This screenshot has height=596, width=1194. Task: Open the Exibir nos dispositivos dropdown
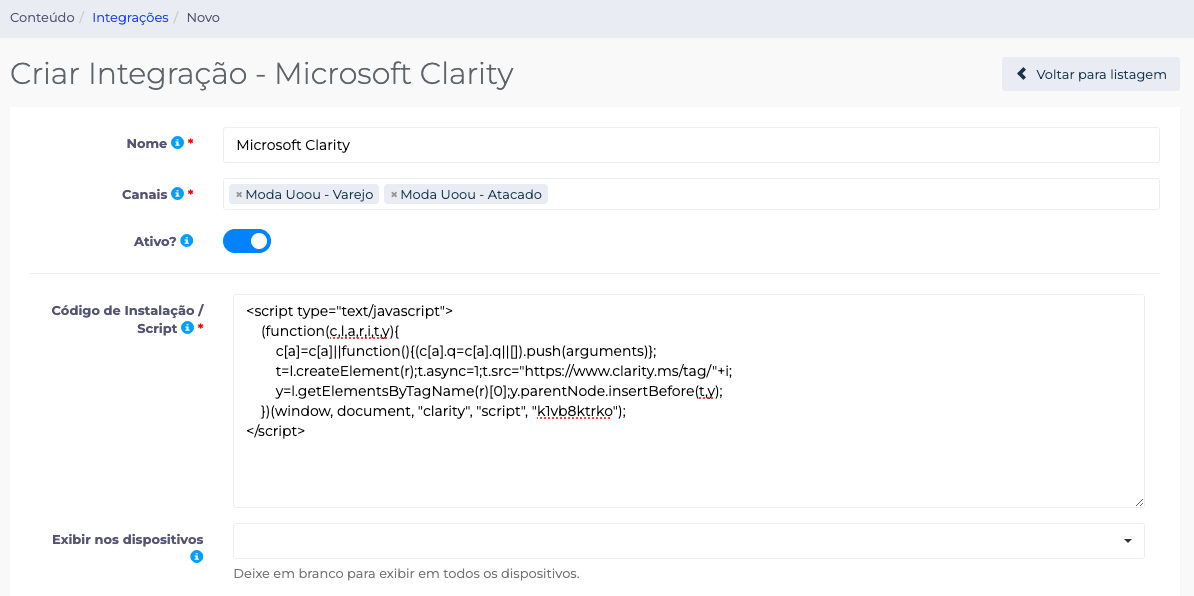[x=688, y=540]
